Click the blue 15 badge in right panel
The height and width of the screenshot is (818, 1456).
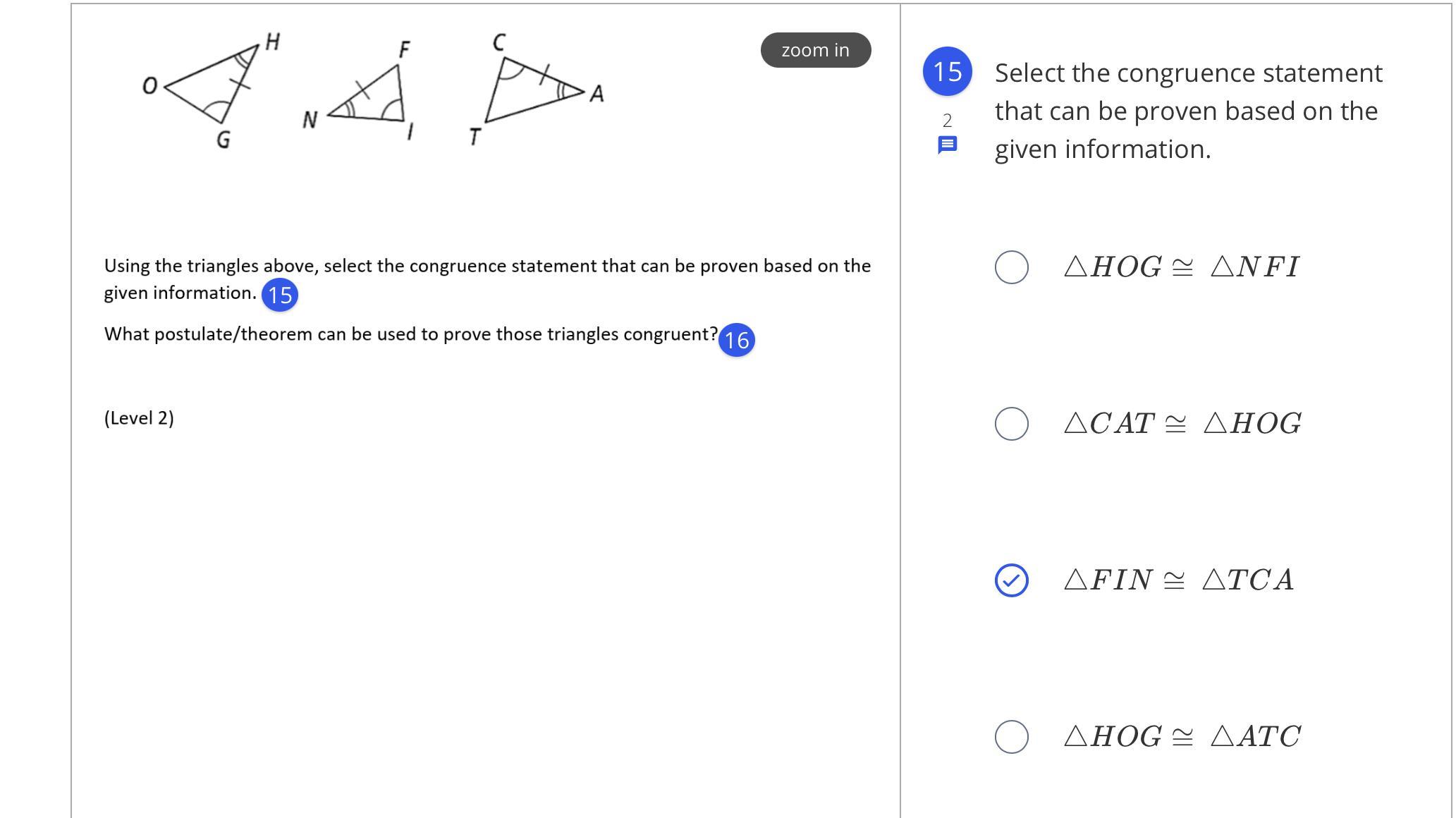tap(947, 71)
